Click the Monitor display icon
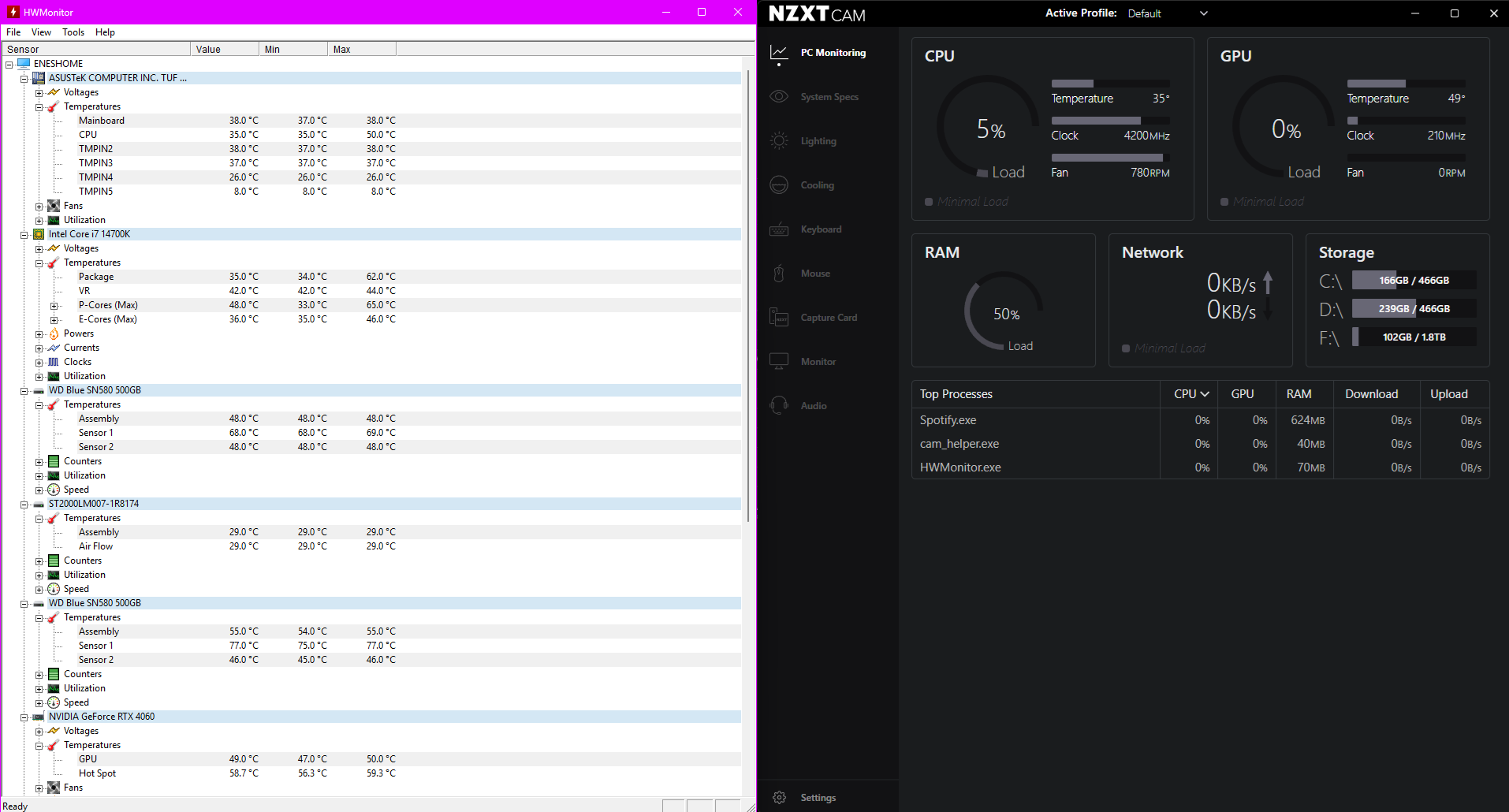This screenshot has width=1509, height=812. [x=779, y=361]
